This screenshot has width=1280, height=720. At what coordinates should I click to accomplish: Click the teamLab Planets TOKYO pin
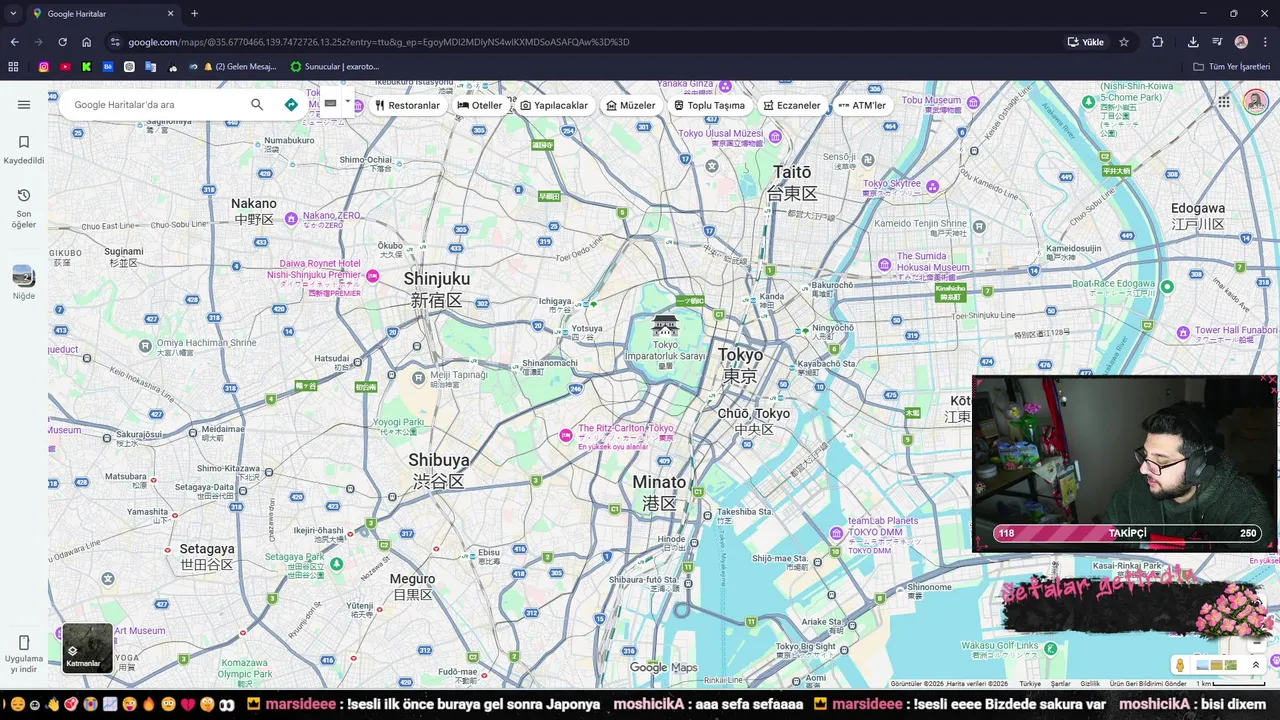tap(836, 533)
